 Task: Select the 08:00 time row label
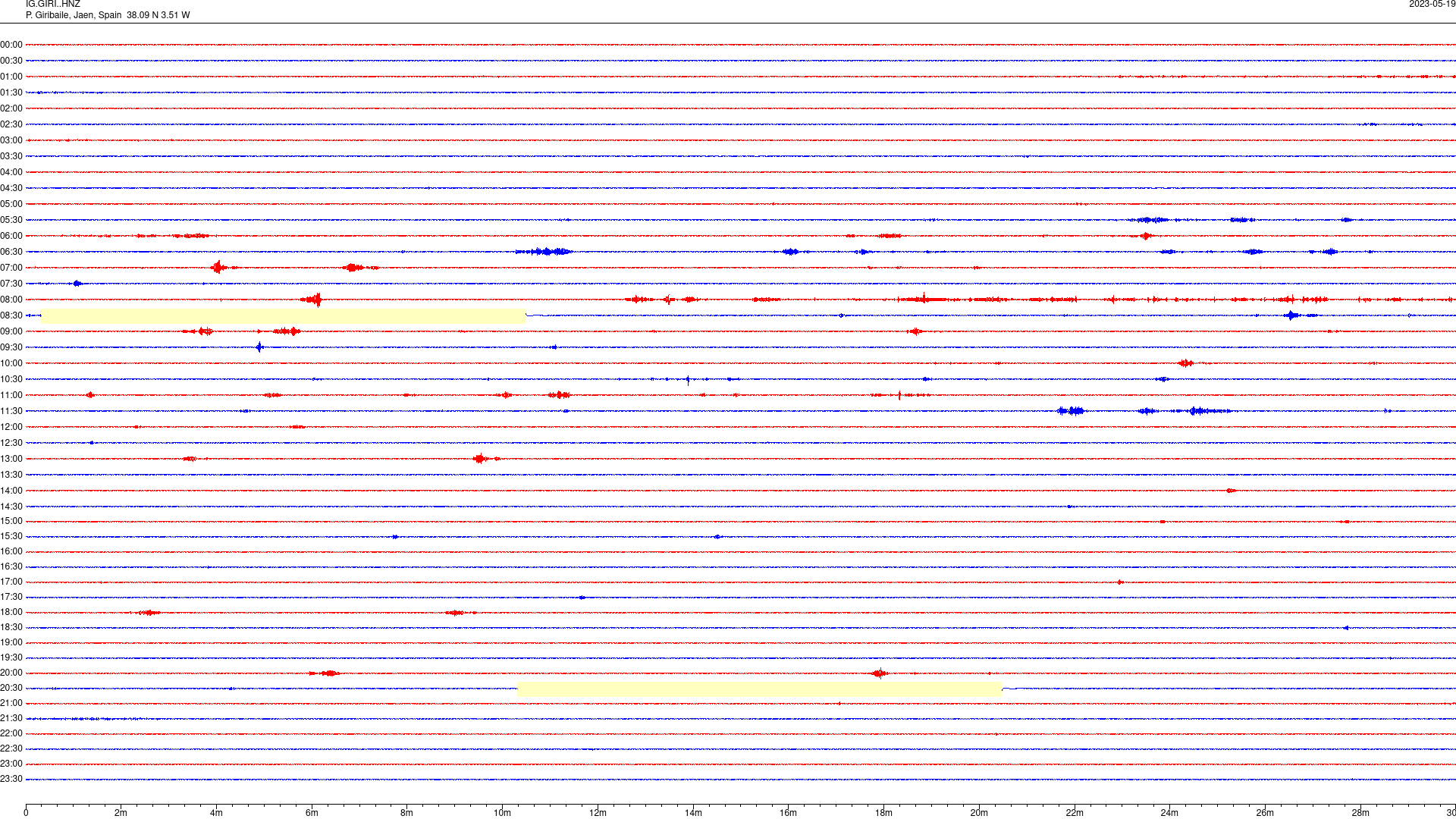[x=11, y=300]
